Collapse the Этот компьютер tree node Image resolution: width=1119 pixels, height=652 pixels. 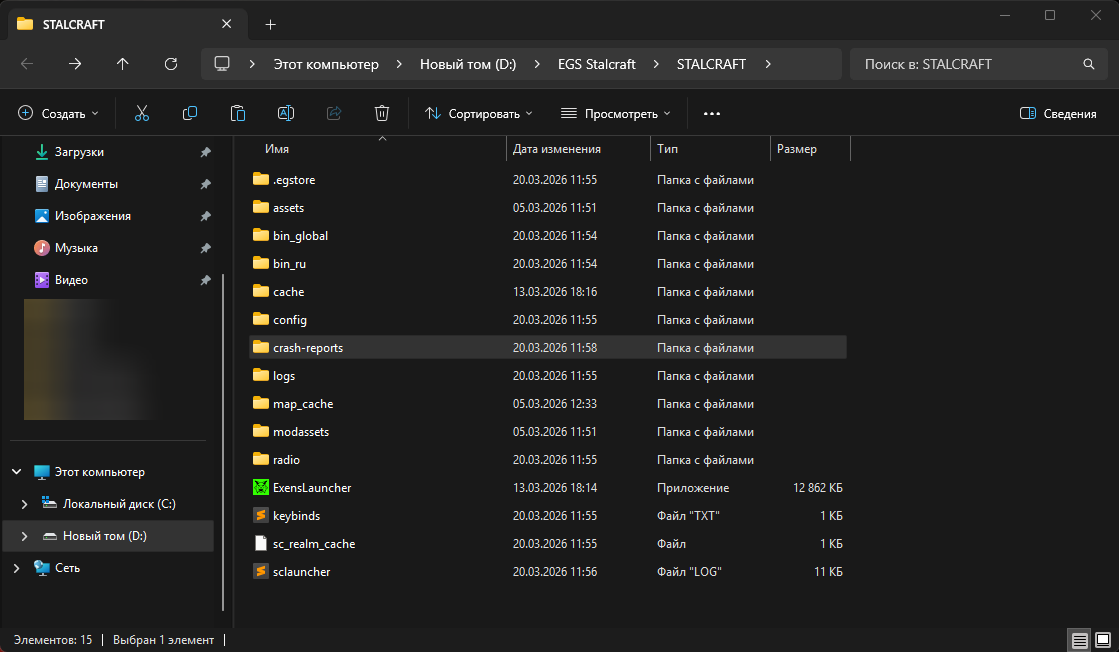pos(16,472)
